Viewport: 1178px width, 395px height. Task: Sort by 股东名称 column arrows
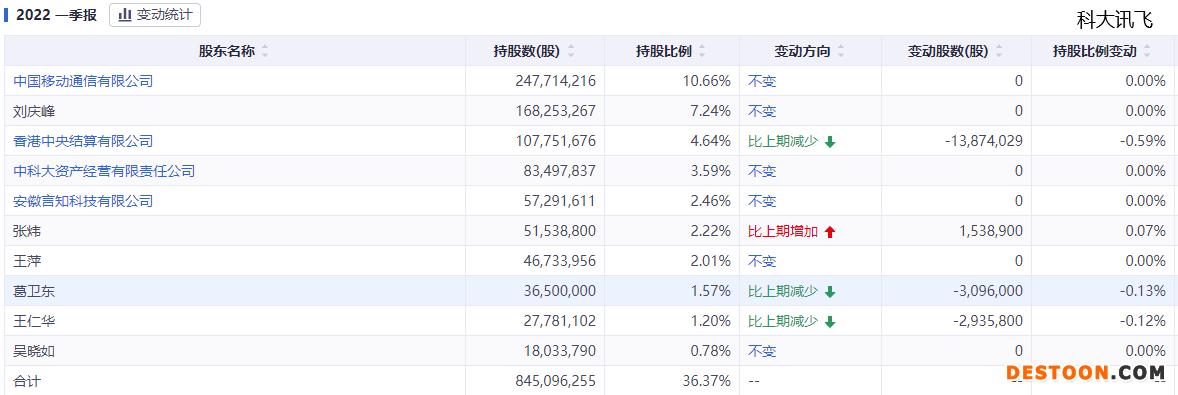tap(264, 52)
